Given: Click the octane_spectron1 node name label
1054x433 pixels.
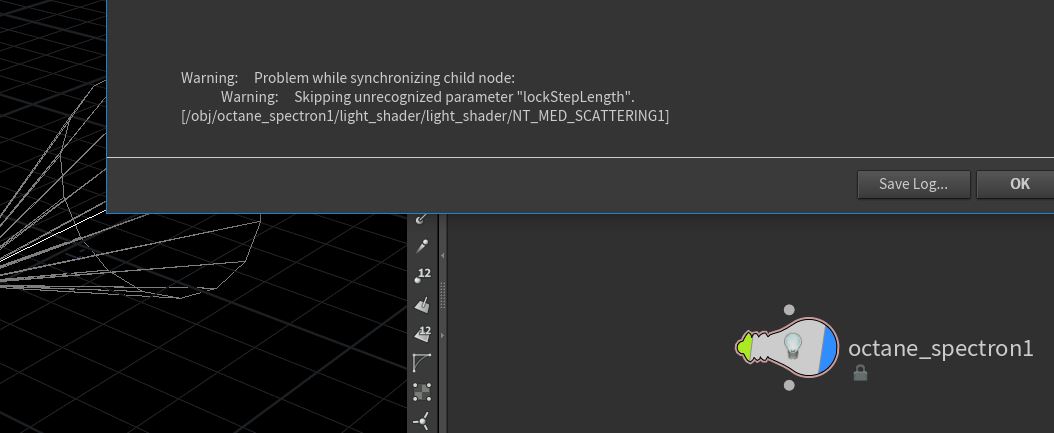Looking at the screenshot, I should coord(940,348).
